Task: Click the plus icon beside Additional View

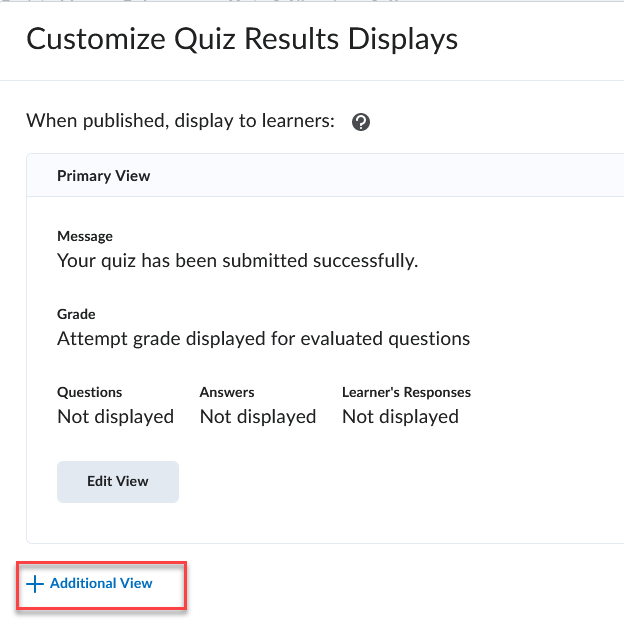Action: [35, 583]
